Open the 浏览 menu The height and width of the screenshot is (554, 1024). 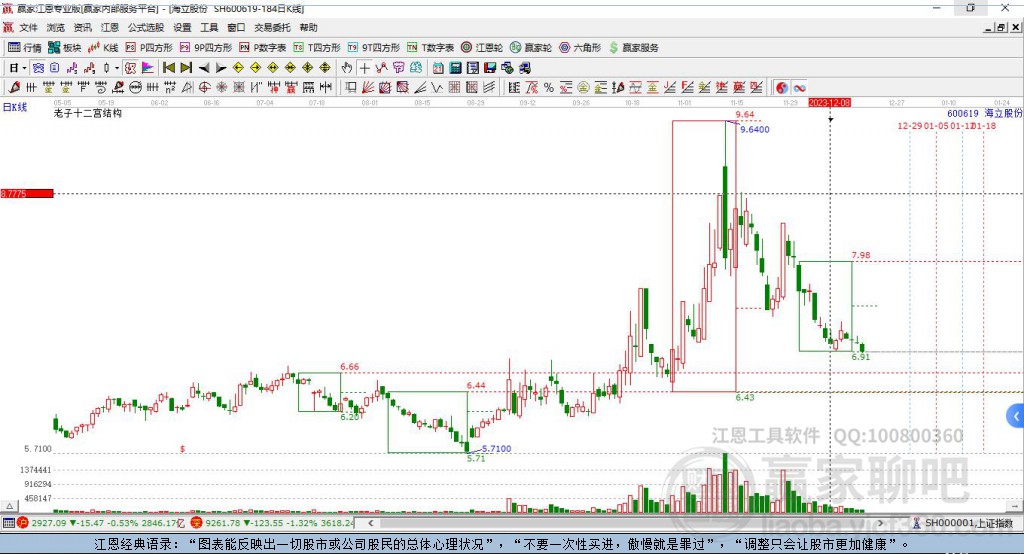click(x=56, y=27)
